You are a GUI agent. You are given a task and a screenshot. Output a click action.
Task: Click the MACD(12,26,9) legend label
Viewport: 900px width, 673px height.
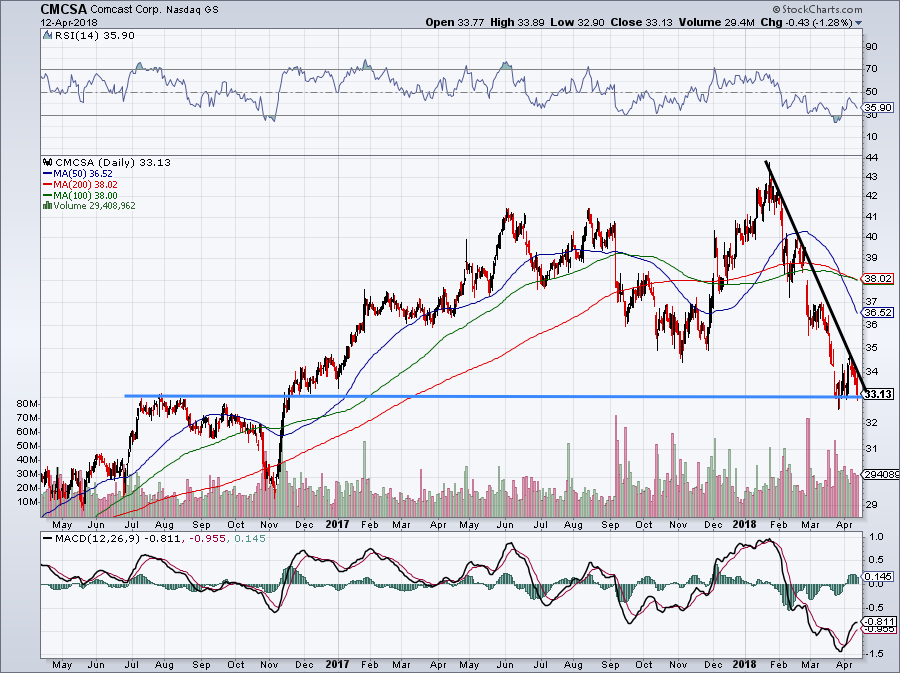(98, 539)
